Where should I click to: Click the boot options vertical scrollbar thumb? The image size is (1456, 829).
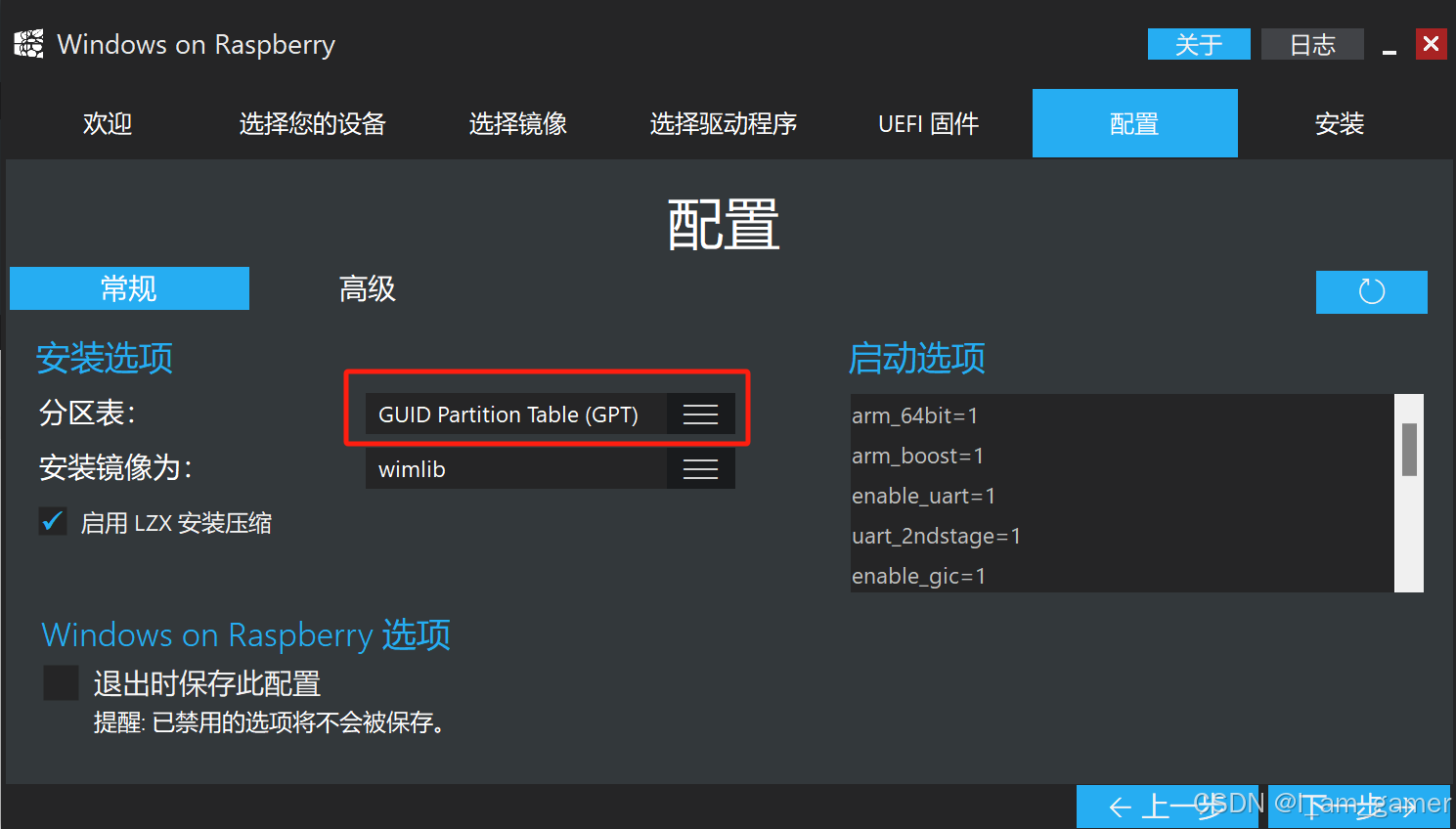click(1409, 450)
